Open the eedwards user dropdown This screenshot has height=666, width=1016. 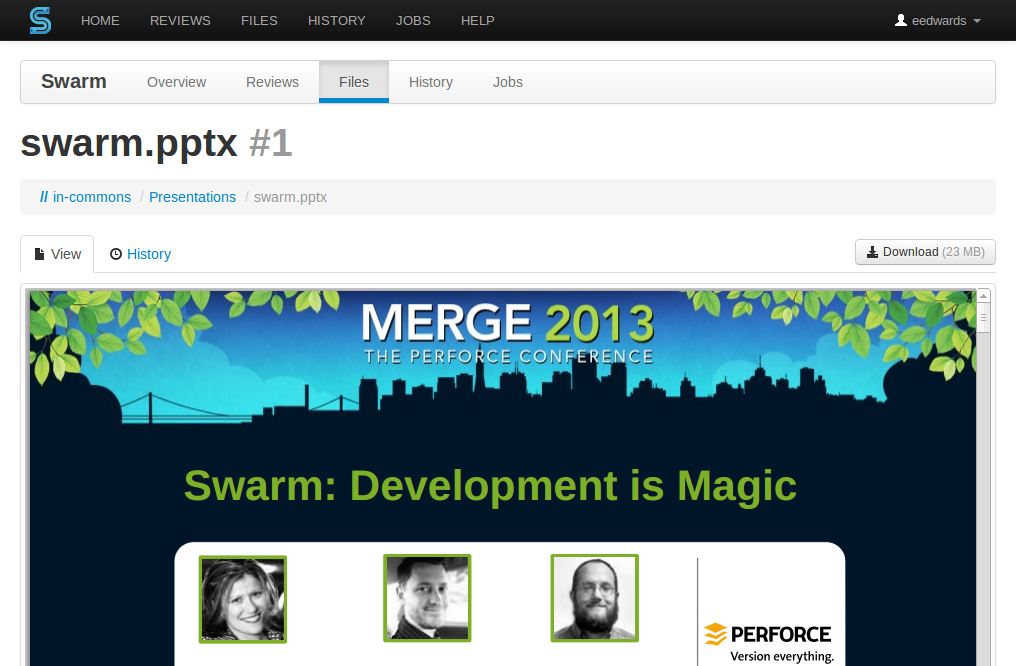[x=938, y=21]
